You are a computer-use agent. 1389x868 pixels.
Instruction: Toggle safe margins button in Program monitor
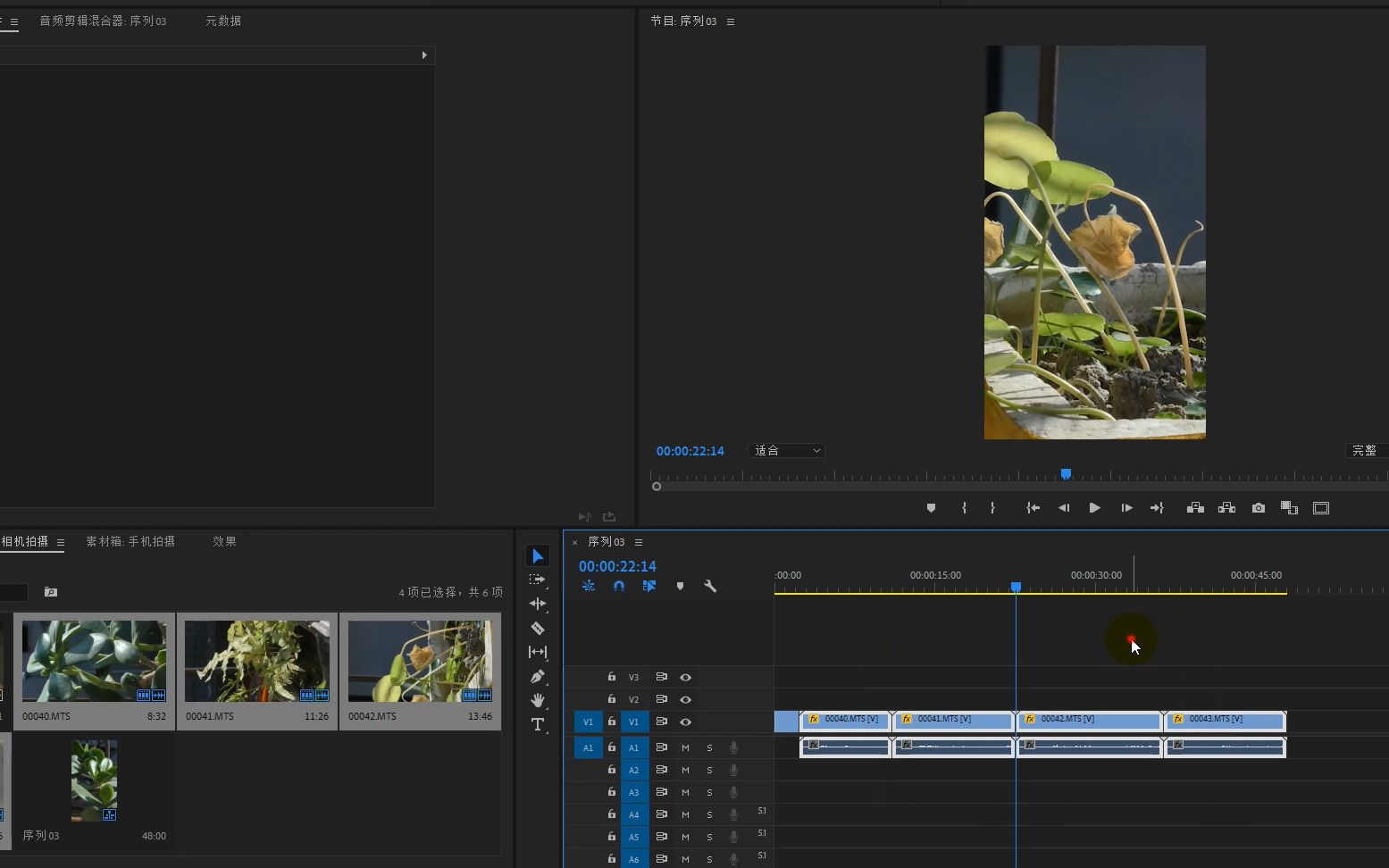[x=1321, y=508]
